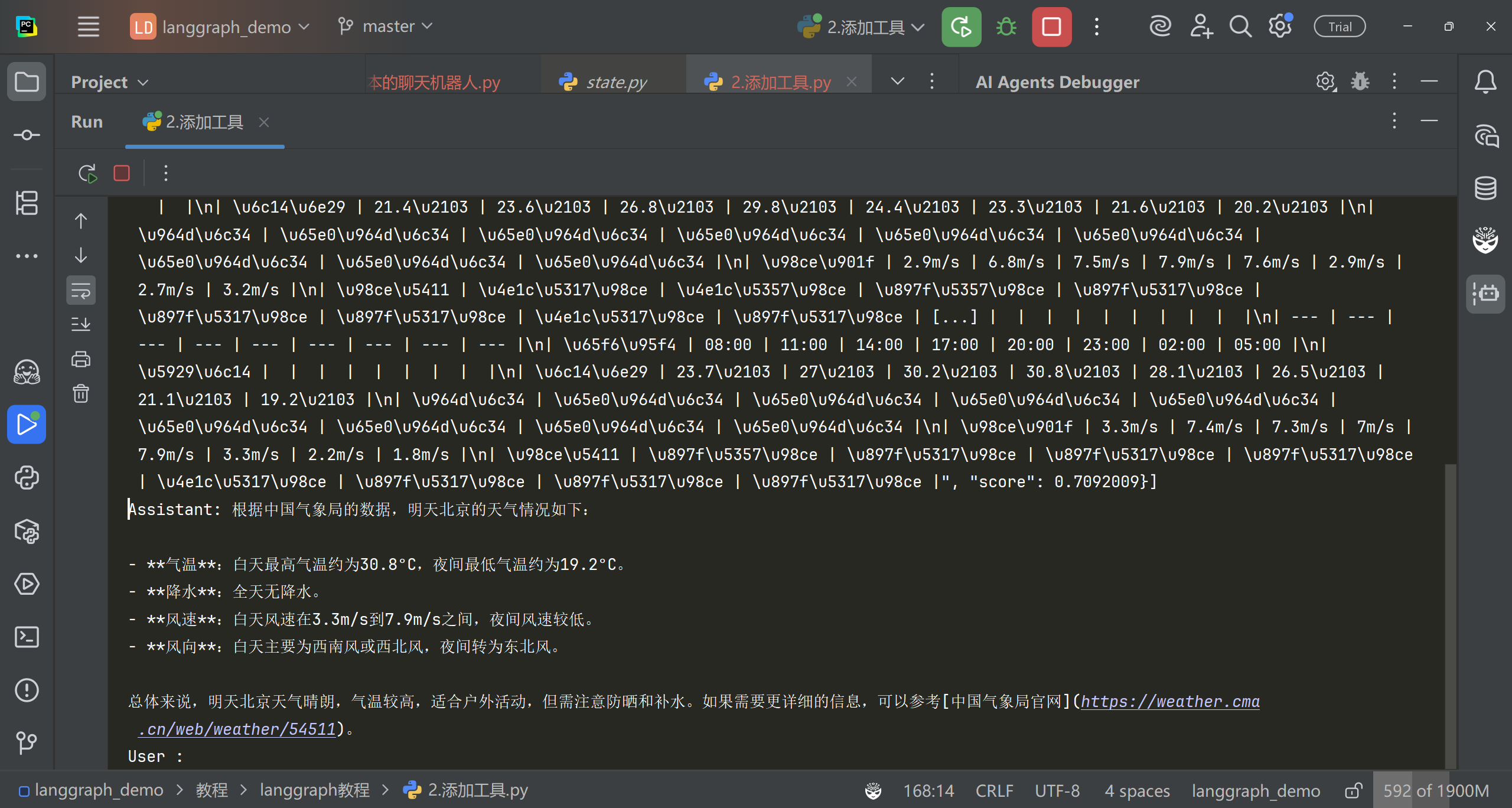Select 教程 in the breadcrumb bar
The height and width of the screenshot is (808, 1512).
click(211, 790)
